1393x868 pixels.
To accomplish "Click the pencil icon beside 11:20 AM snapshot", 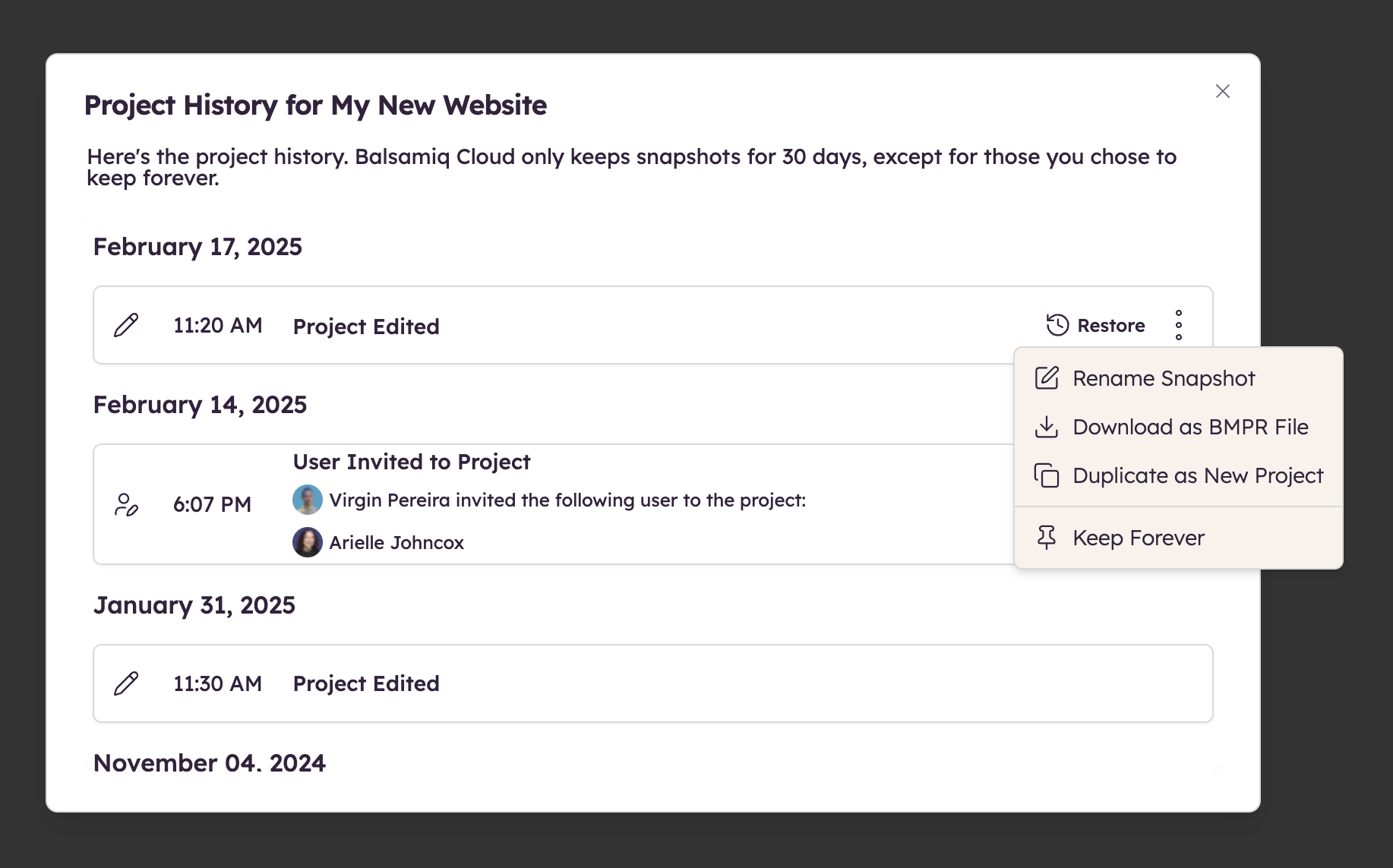I will click(127, 325).
